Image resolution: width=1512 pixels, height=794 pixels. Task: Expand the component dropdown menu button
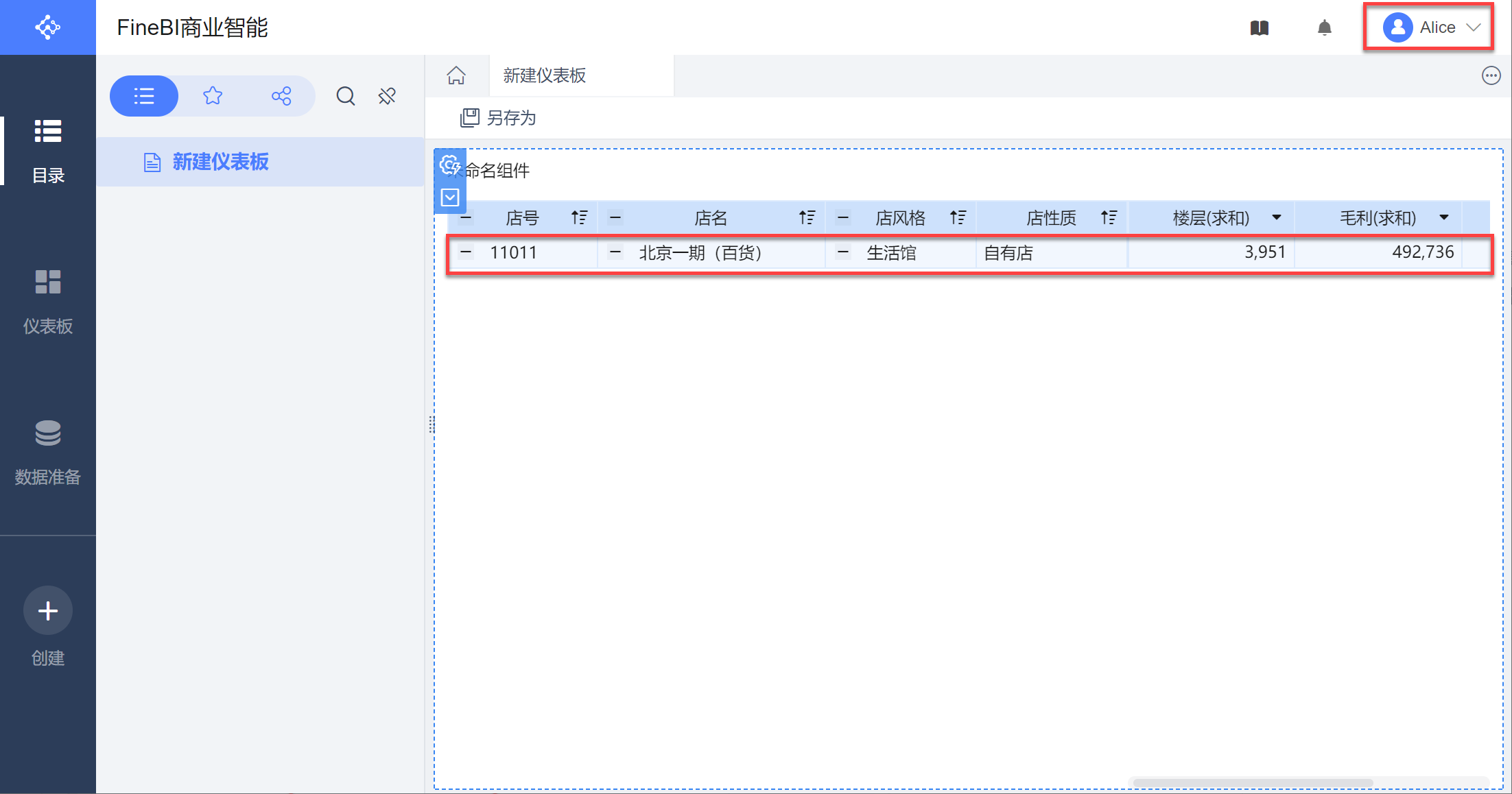click(450, 198)
